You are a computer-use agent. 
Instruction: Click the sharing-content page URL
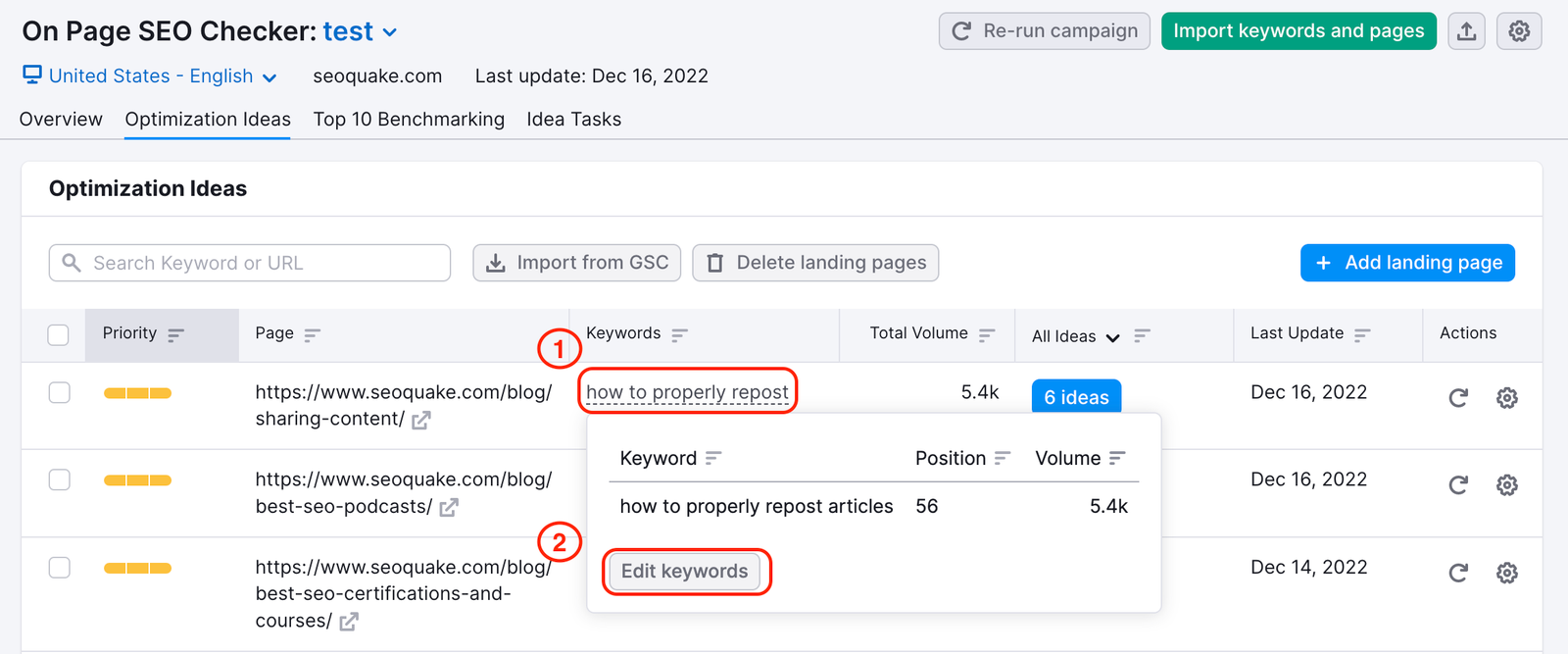[x=403, y=405]
